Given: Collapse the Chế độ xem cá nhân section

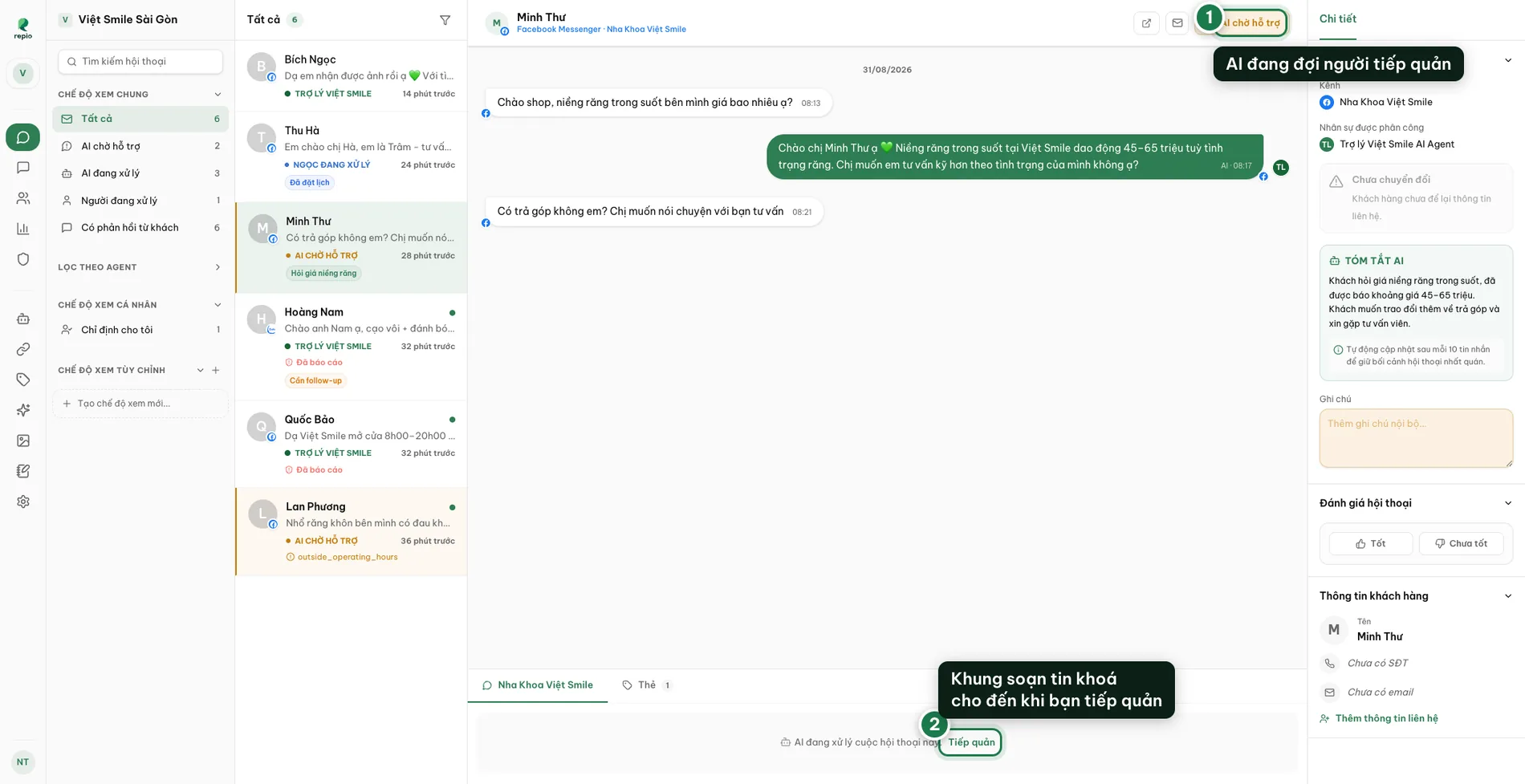Looking at the screenshot, I should click(218, 305).
